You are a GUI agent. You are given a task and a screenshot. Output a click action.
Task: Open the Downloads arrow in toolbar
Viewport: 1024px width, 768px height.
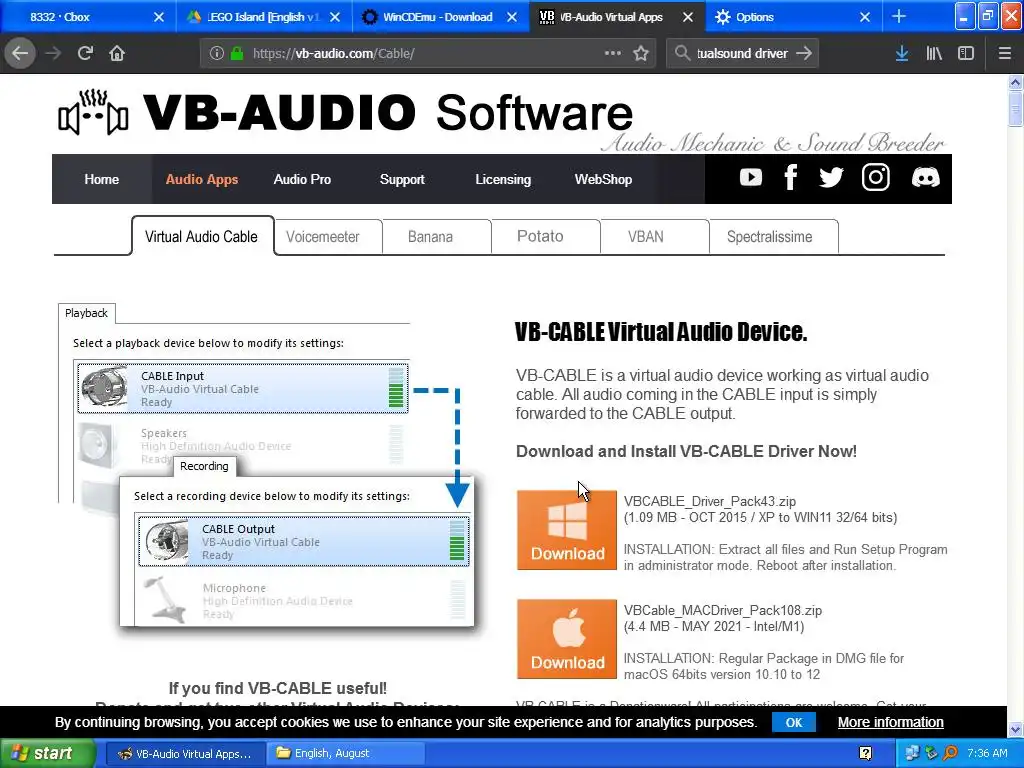(x=902, y=54)
